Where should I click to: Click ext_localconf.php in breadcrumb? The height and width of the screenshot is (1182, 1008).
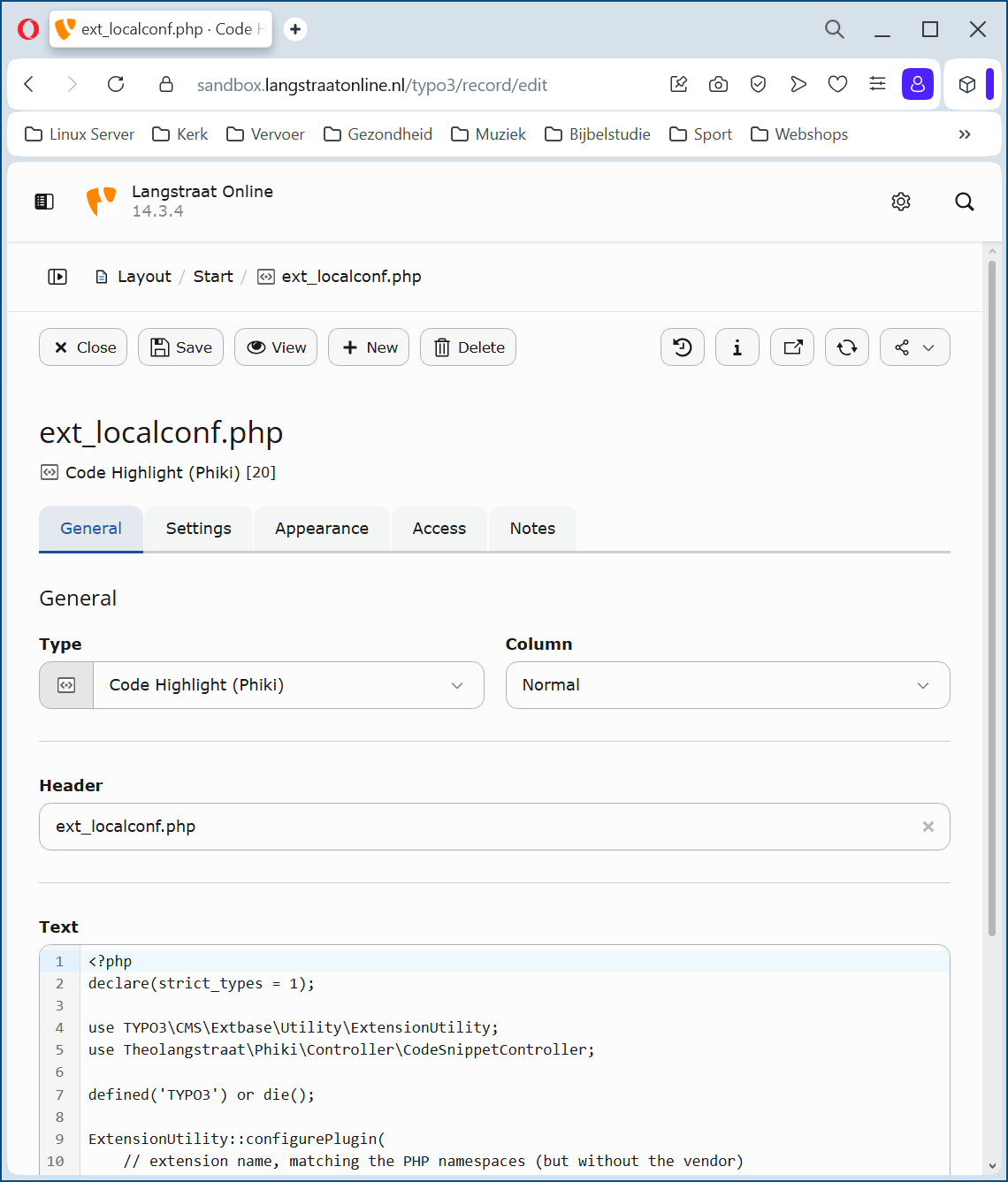click(x=351, y=277)
